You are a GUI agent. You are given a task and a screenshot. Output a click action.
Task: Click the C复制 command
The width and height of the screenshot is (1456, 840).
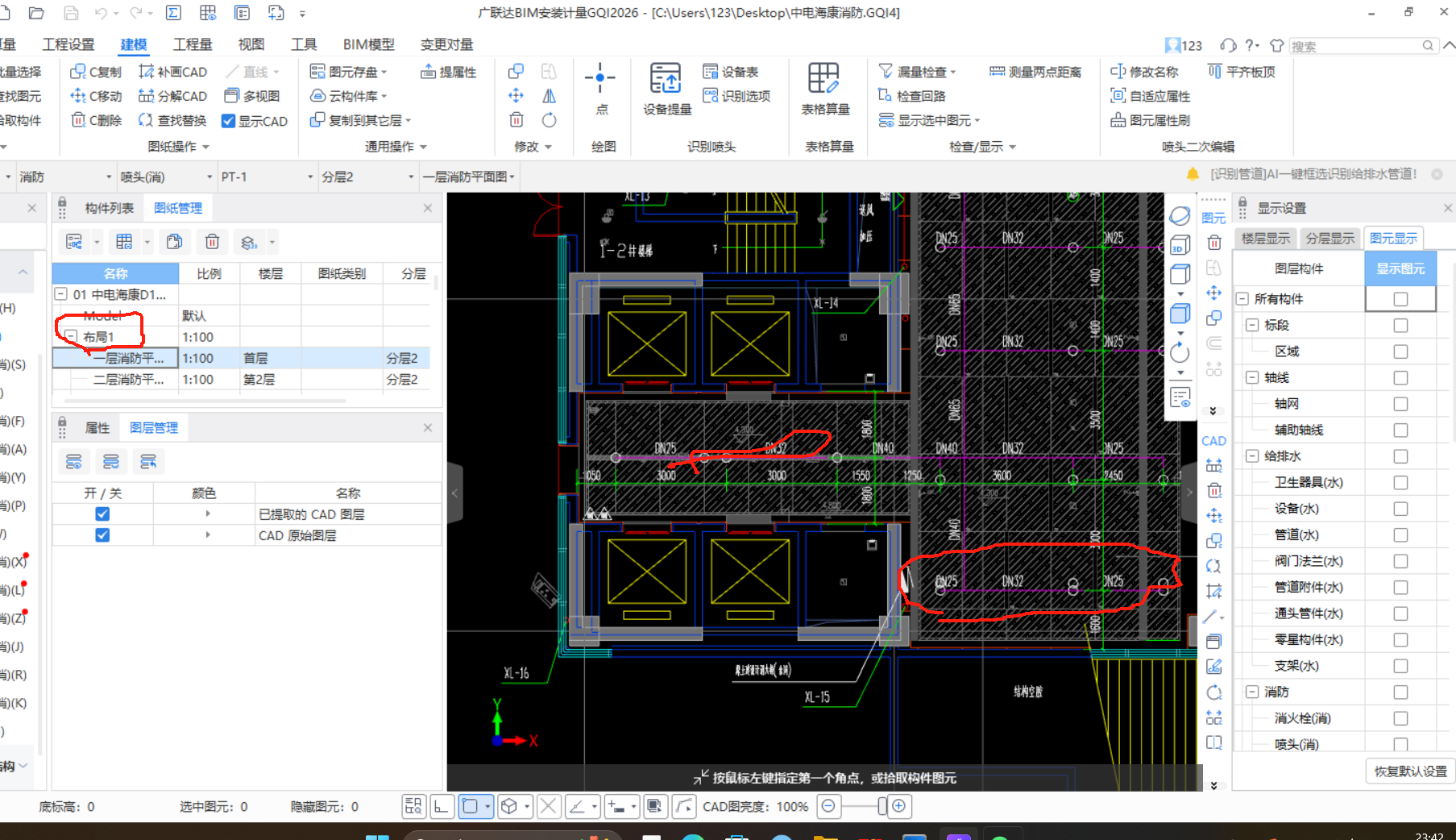pos(96,72)
